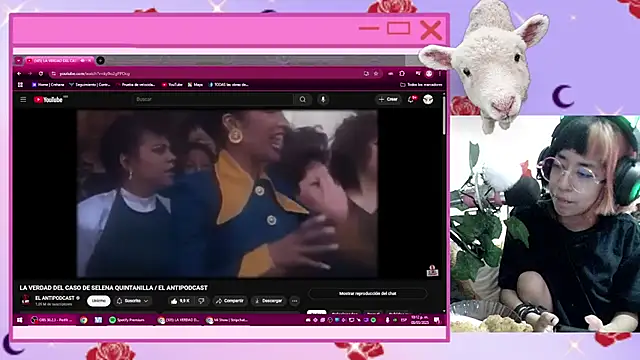Open the YouTube hamburger guide menu
The width and height of the screenshot is (640, 360).
coord(23,100)
